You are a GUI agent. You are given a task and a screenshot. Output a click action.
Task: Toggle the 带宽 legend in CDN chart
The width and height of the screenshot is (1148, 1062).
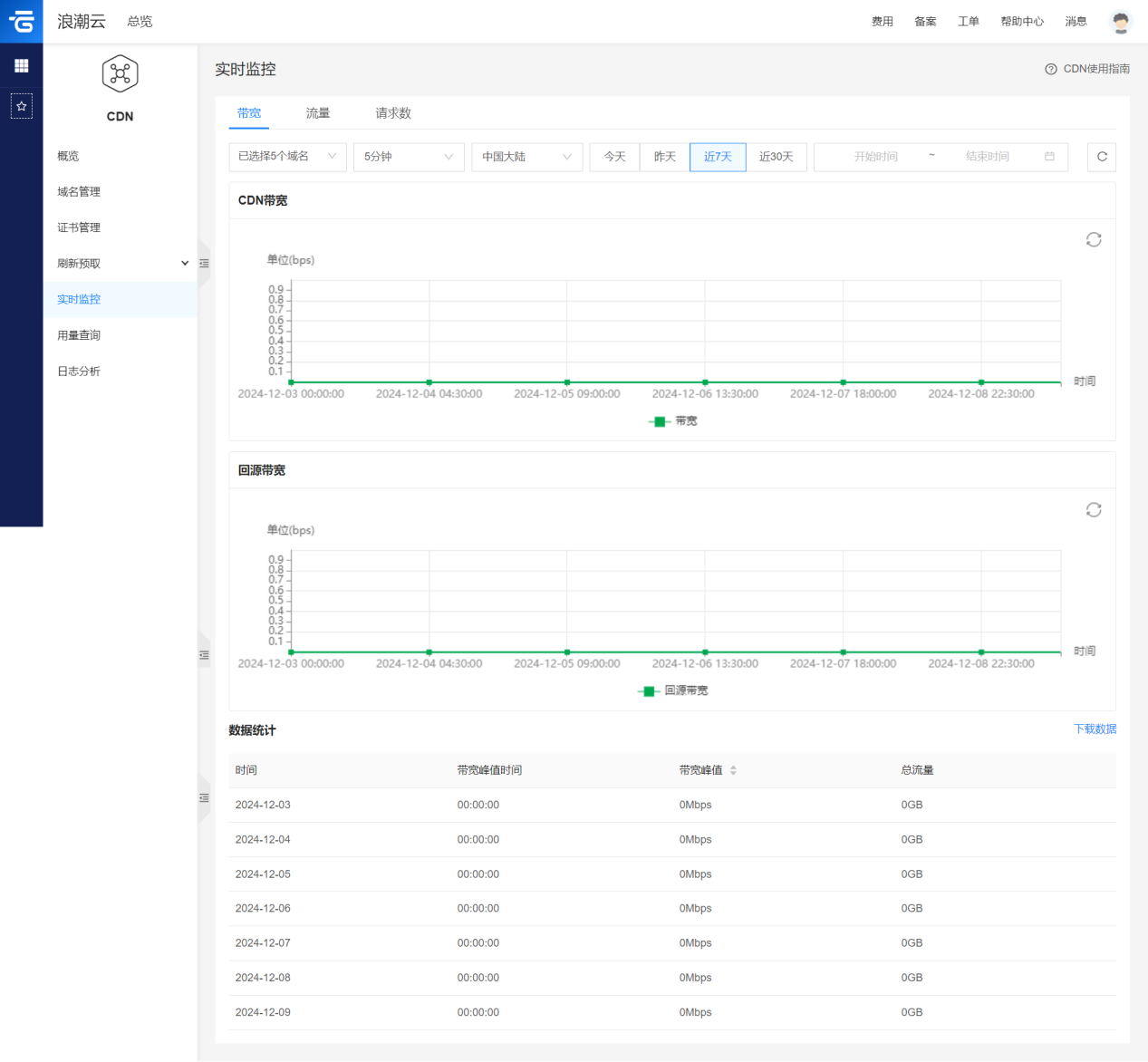point(673,421)
